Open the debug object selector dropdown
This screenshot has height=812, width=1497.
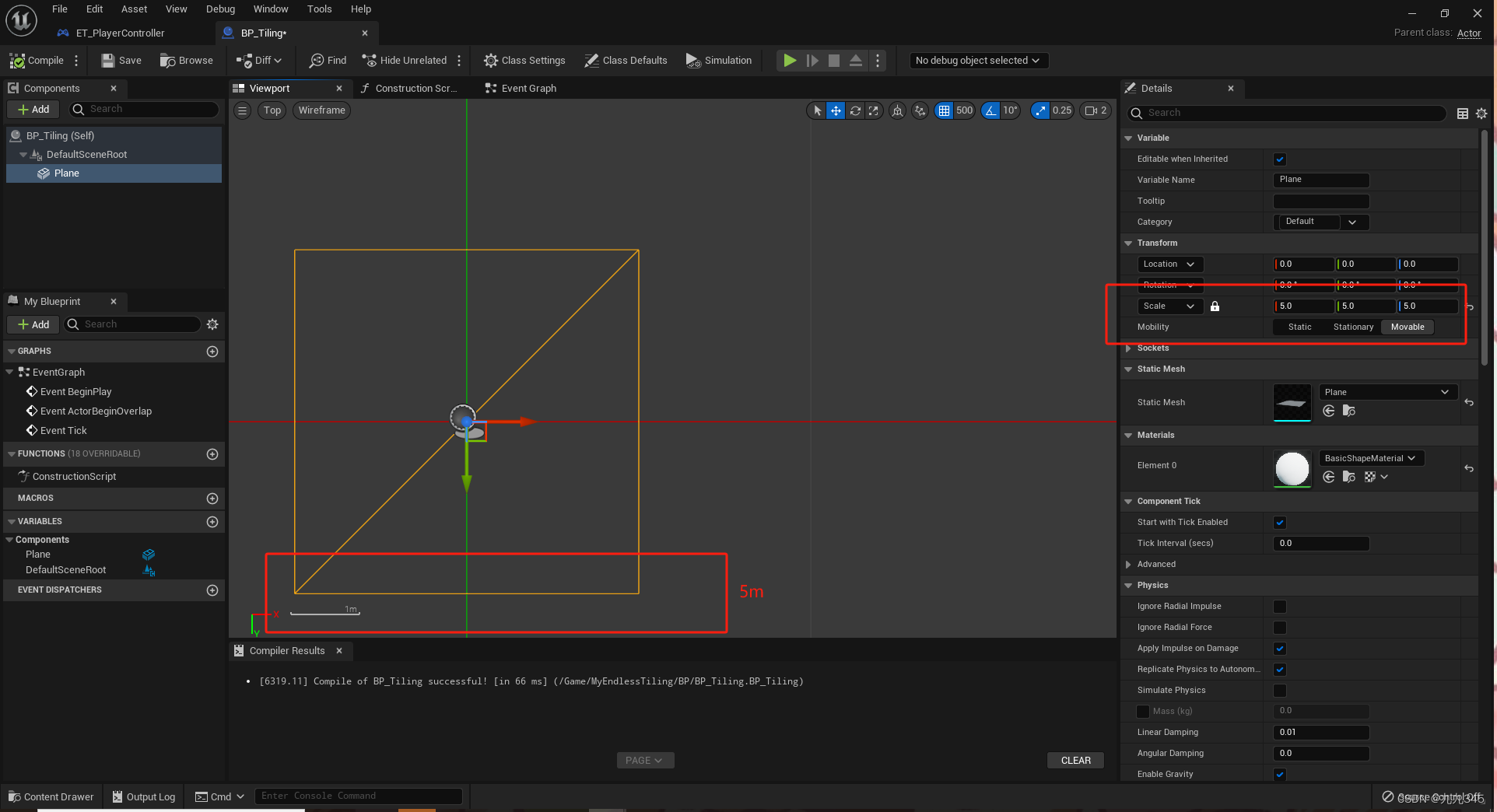[x=979, y=61]
